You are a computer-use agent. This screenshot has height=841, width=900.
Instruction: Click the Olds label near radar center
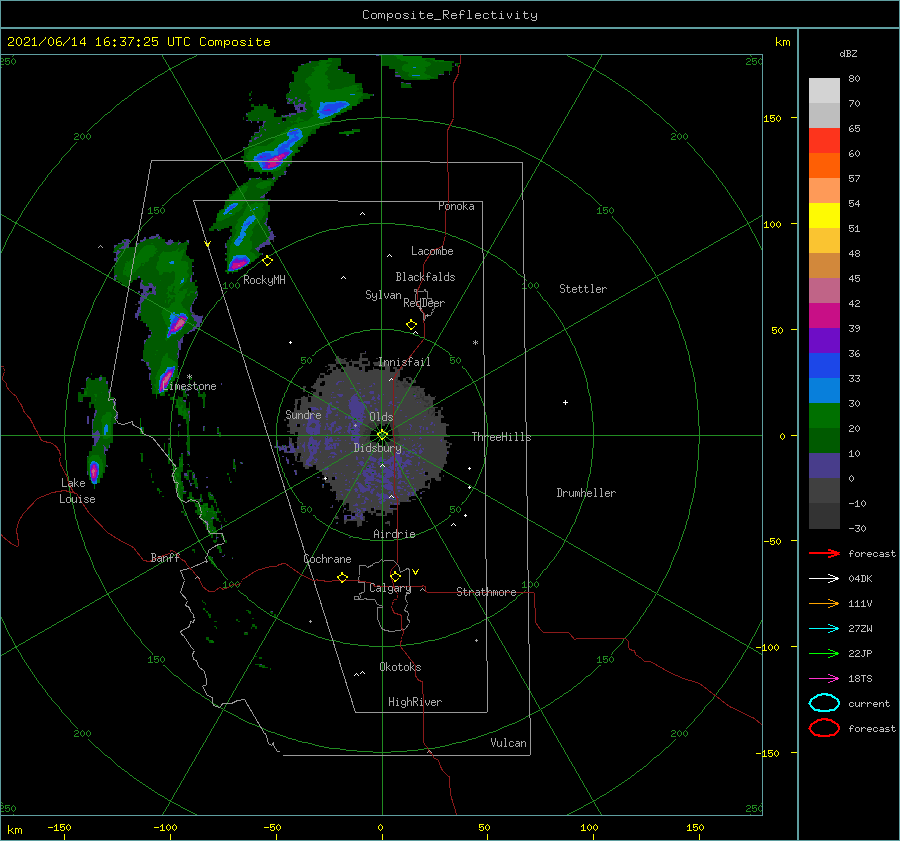[381, 417]
